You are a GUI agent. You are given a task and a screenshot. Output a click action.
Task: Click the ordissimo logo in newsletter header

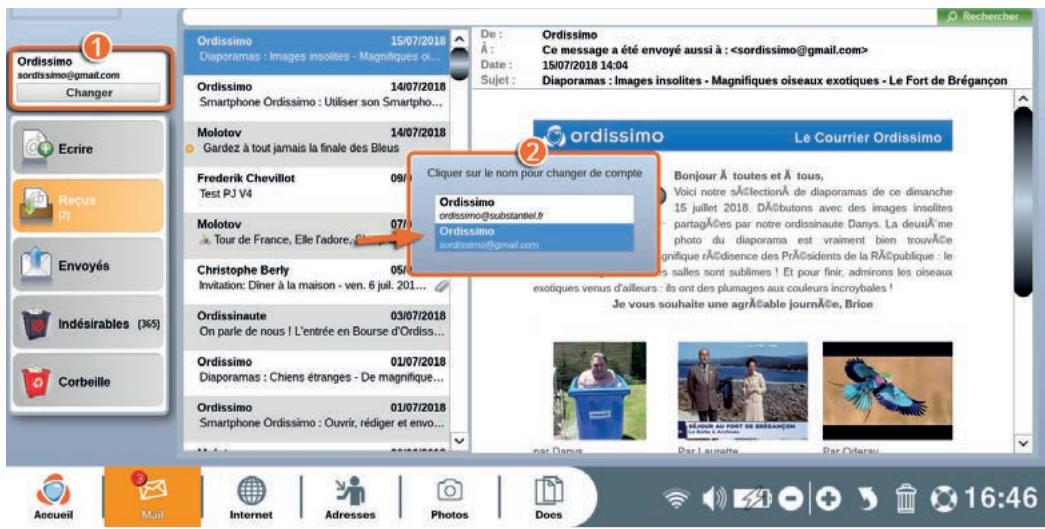point(604,137)
